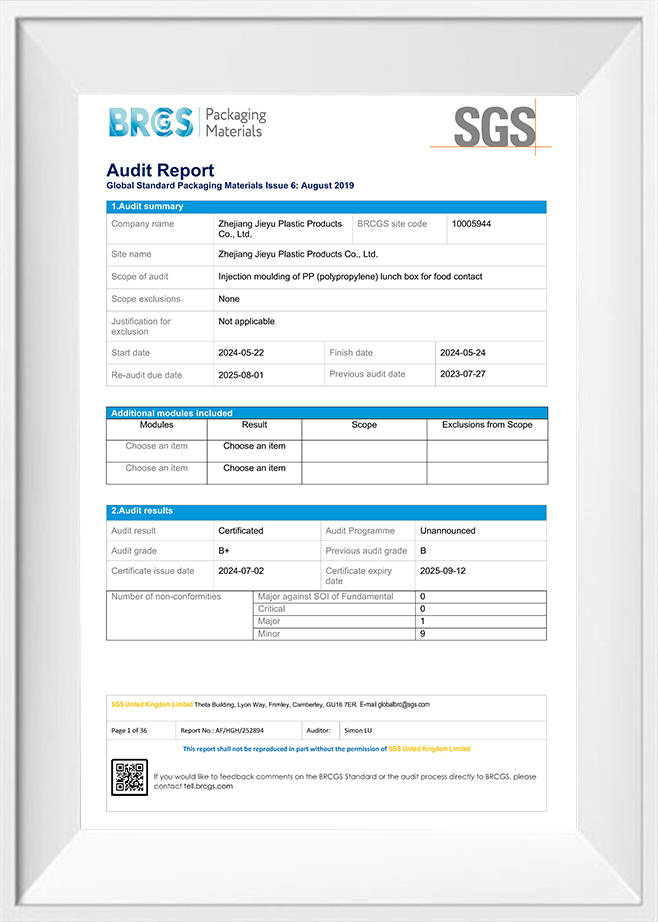Click BRCGS site code value '10005944'

click(471, 224)
